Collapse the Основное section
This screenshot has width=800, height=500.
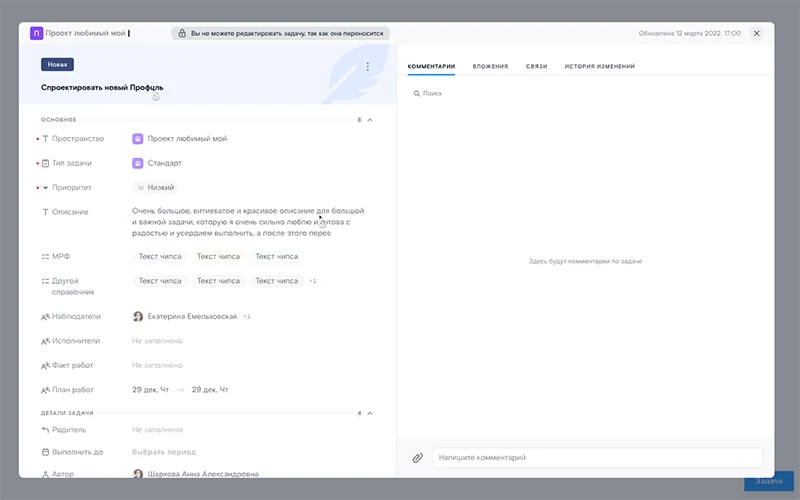click(x=370, y=120)
